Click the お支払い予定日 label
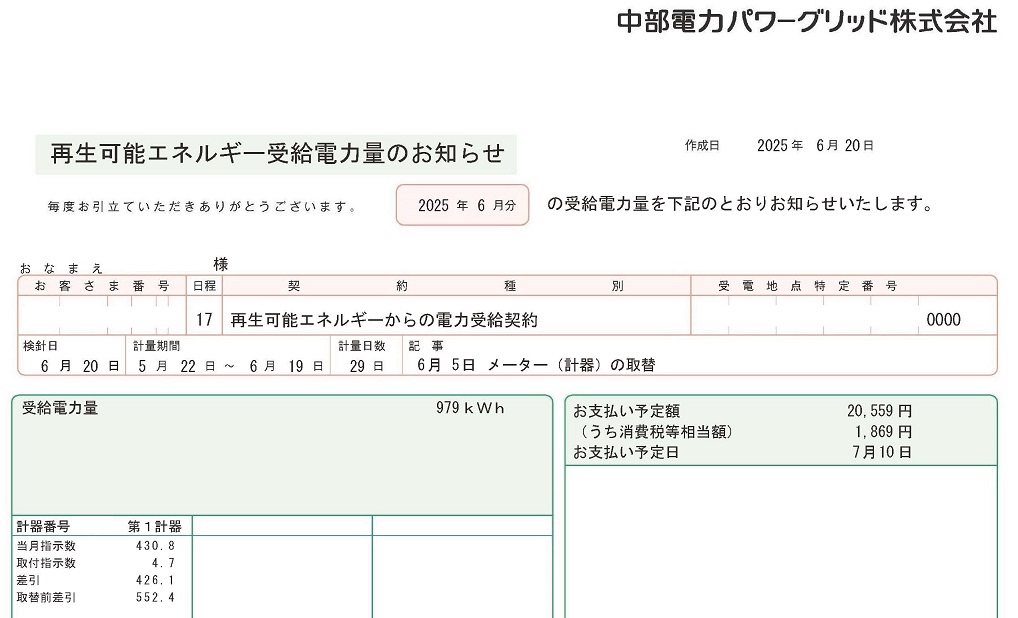1018x618 pixels. coord(626,452)
